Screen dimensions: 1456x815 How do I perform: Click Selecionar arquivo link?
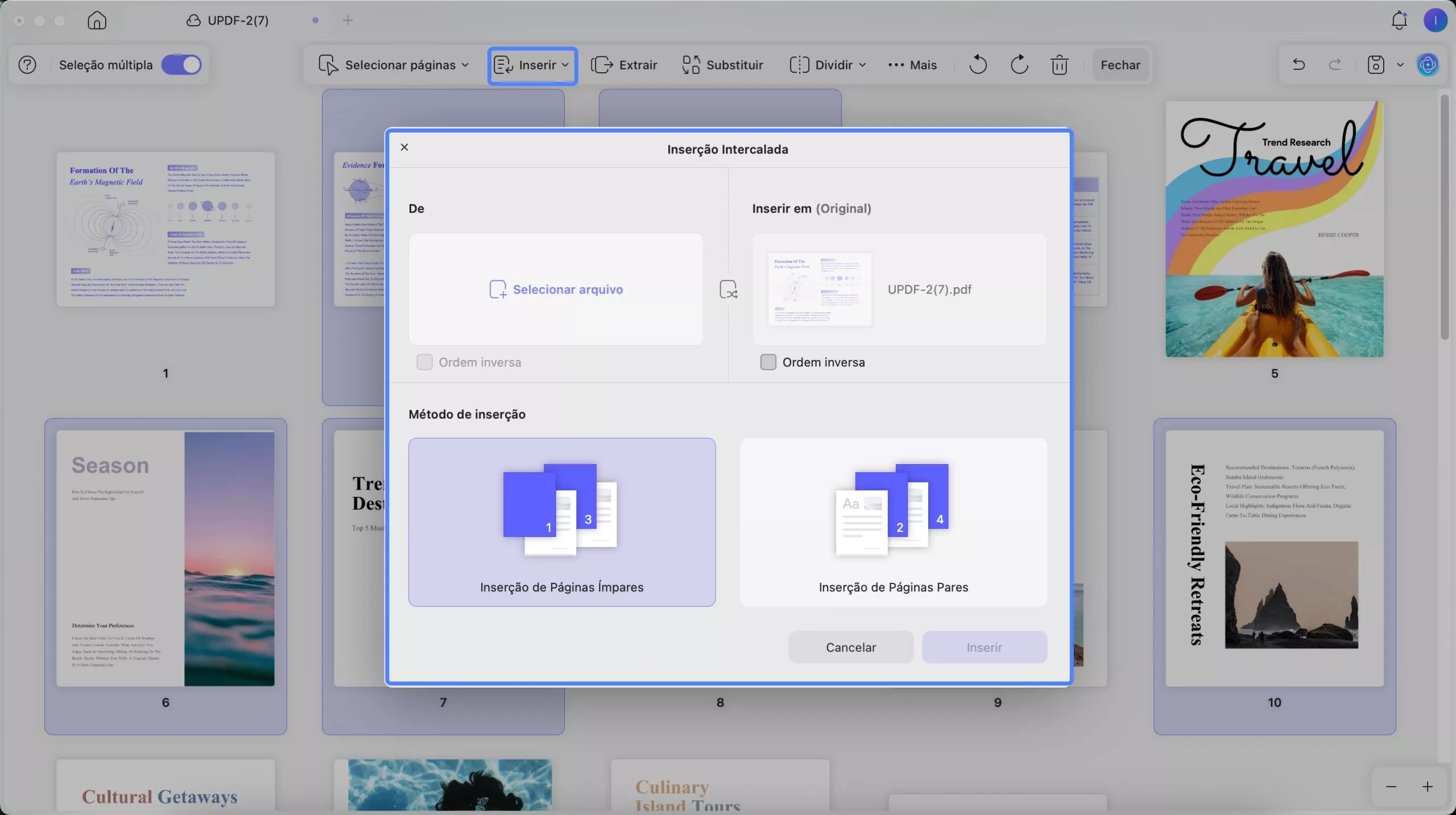[x=556, y=289]
